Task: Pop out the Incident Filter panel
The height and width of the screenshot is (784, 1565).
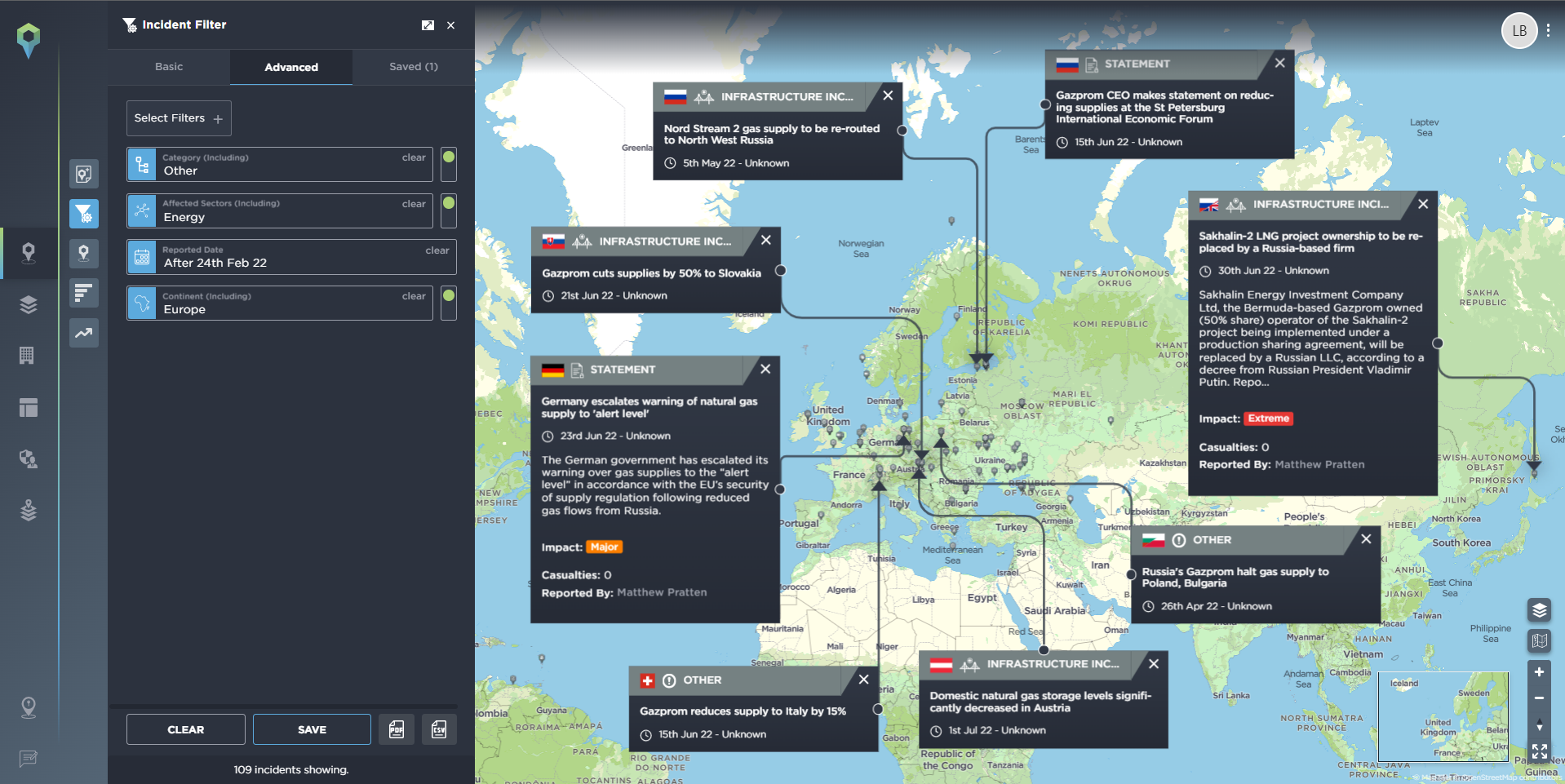Action: pos(428,25)
